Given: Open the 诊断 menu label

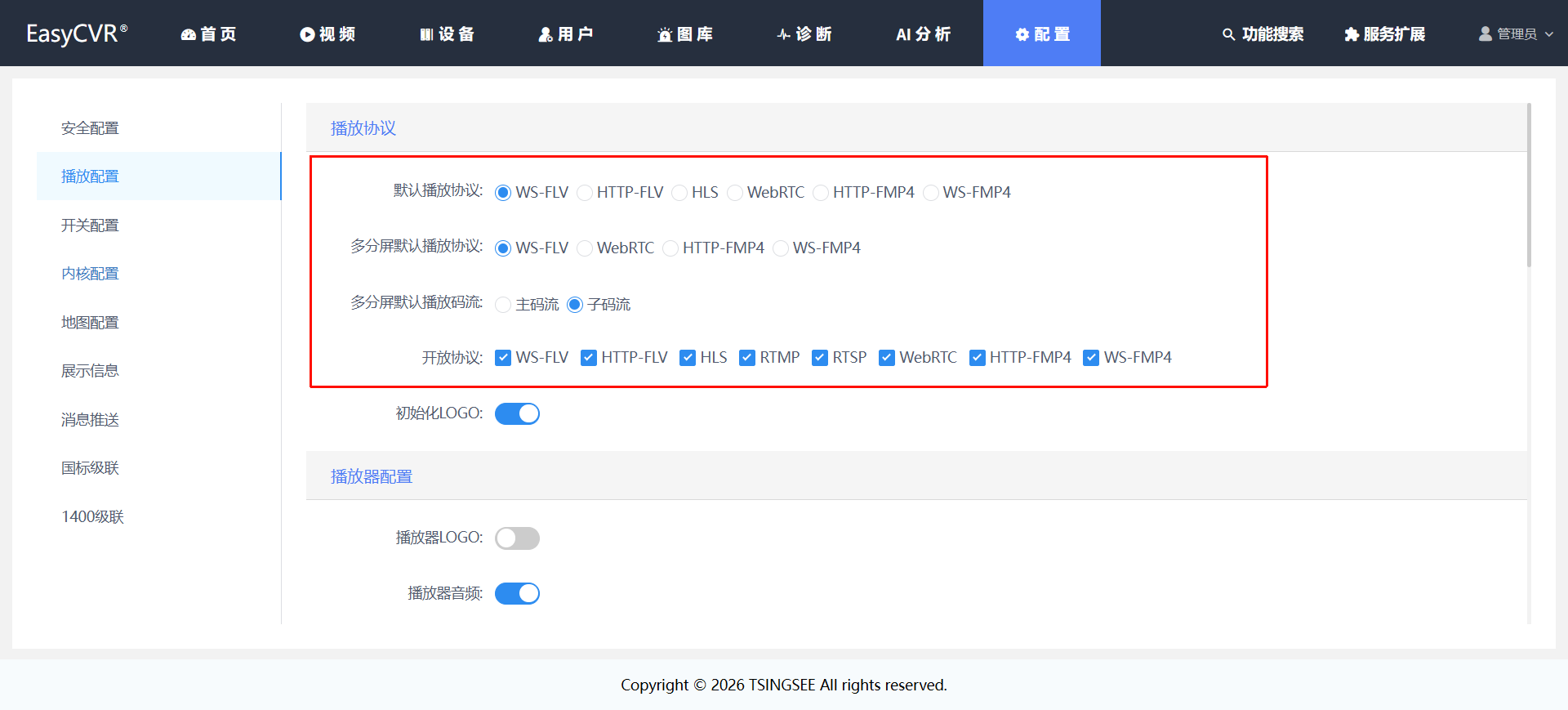Looking at the screenshot, I should [x=813, y=33].
